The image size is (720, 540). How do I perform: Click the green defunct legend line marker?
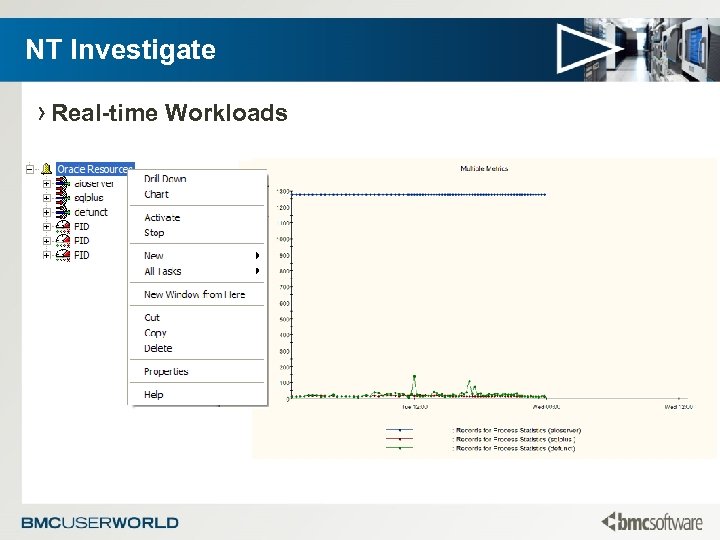point(399,448)
